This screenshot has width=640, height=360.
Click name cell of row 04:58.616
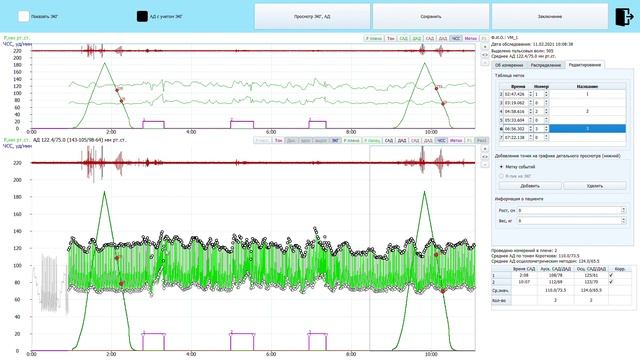pos(587,111)
